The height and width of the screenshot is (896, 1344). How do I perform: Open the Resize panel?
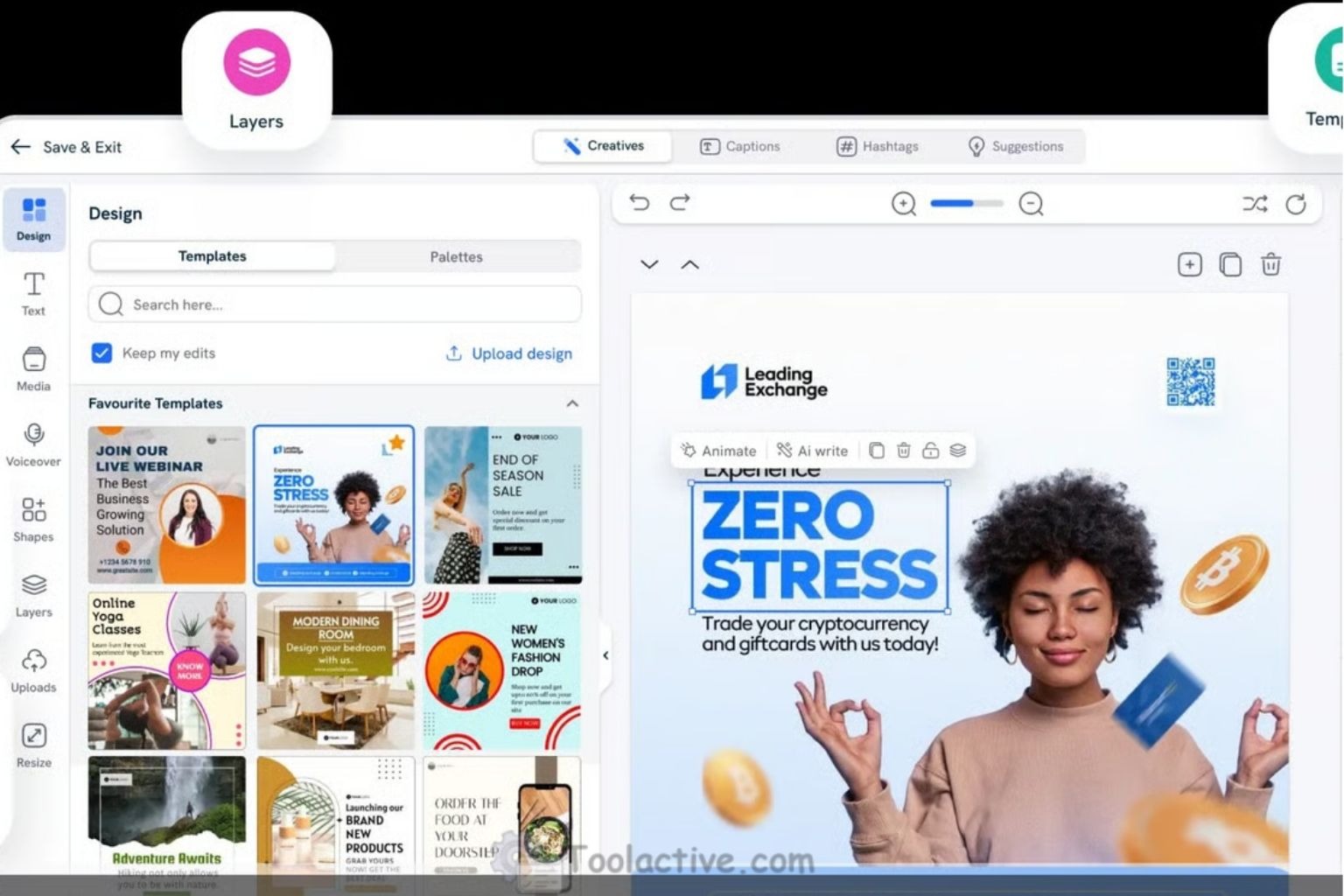pyautogui.click(x=33, y=743)
